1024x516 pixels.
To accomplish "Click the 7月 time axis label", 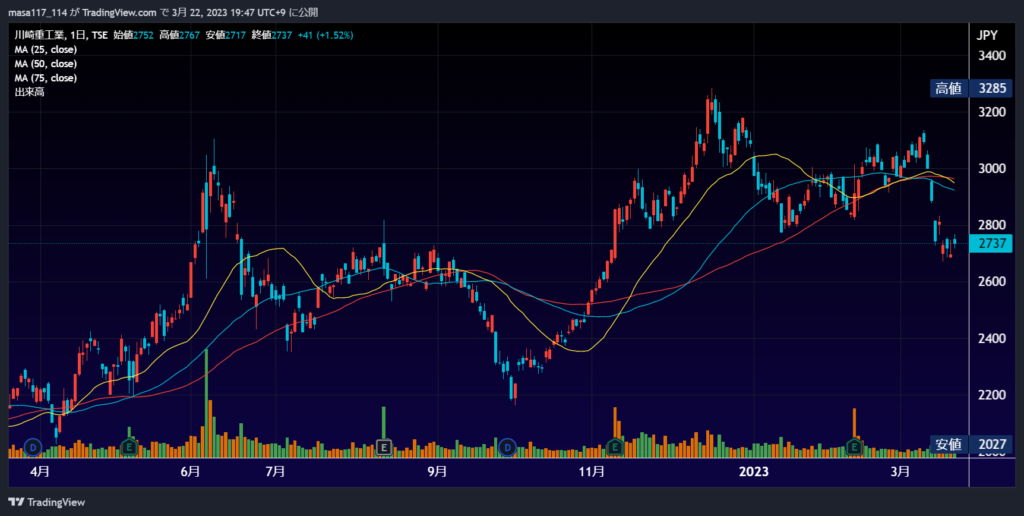I will 275,472.
